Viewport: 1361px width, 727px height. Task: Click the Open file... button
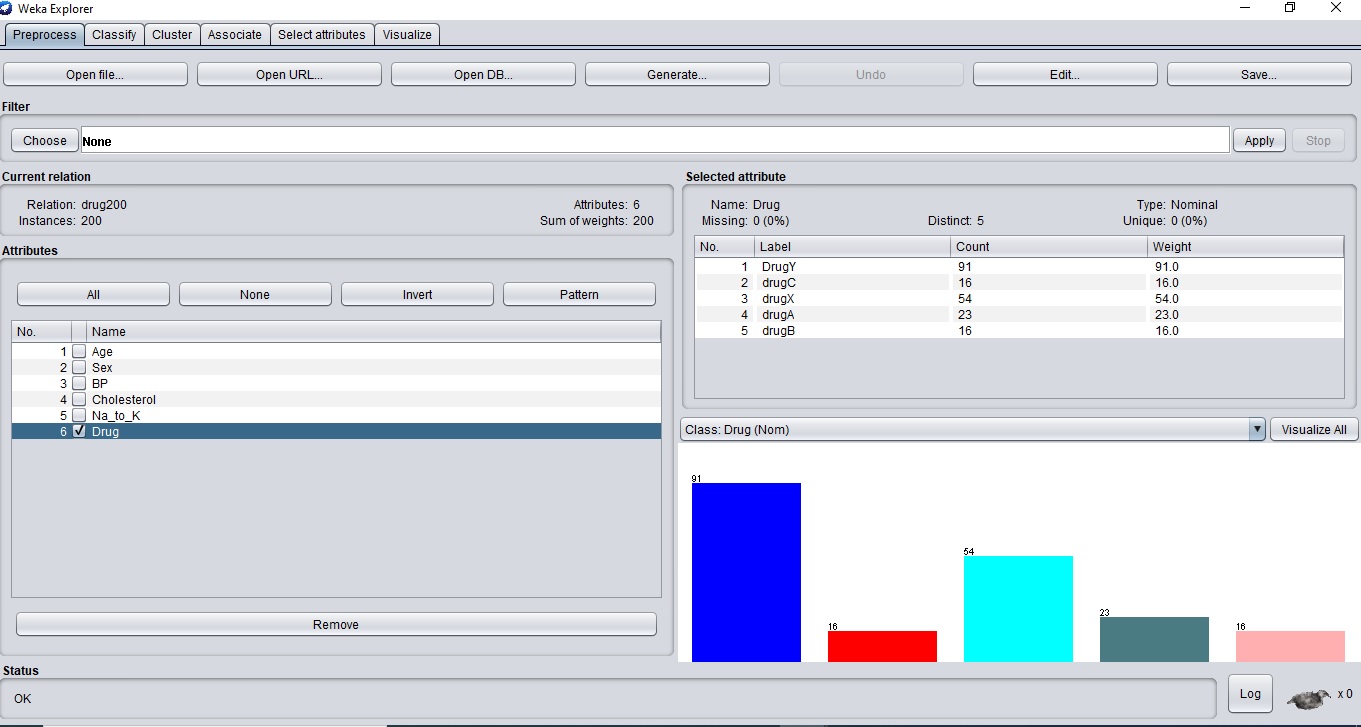click(x=95, y=74)
